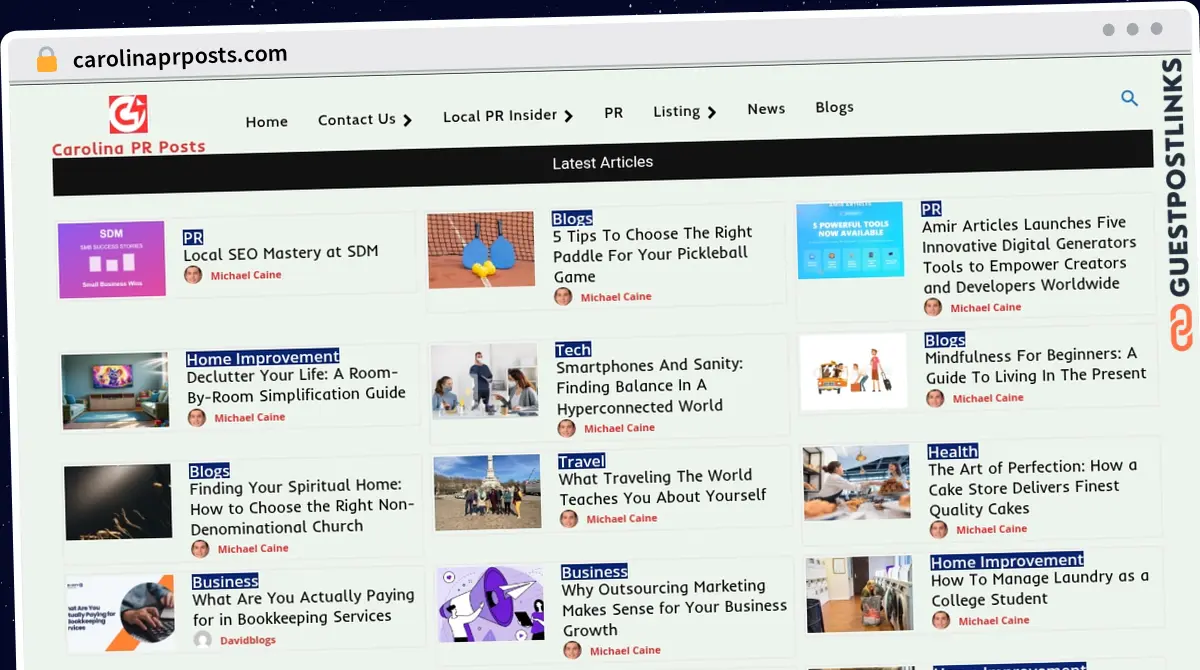Select Home in the navigation menu
Image resolution: width=1200 pixels, height=670 pixels.
tap(266, 121)
